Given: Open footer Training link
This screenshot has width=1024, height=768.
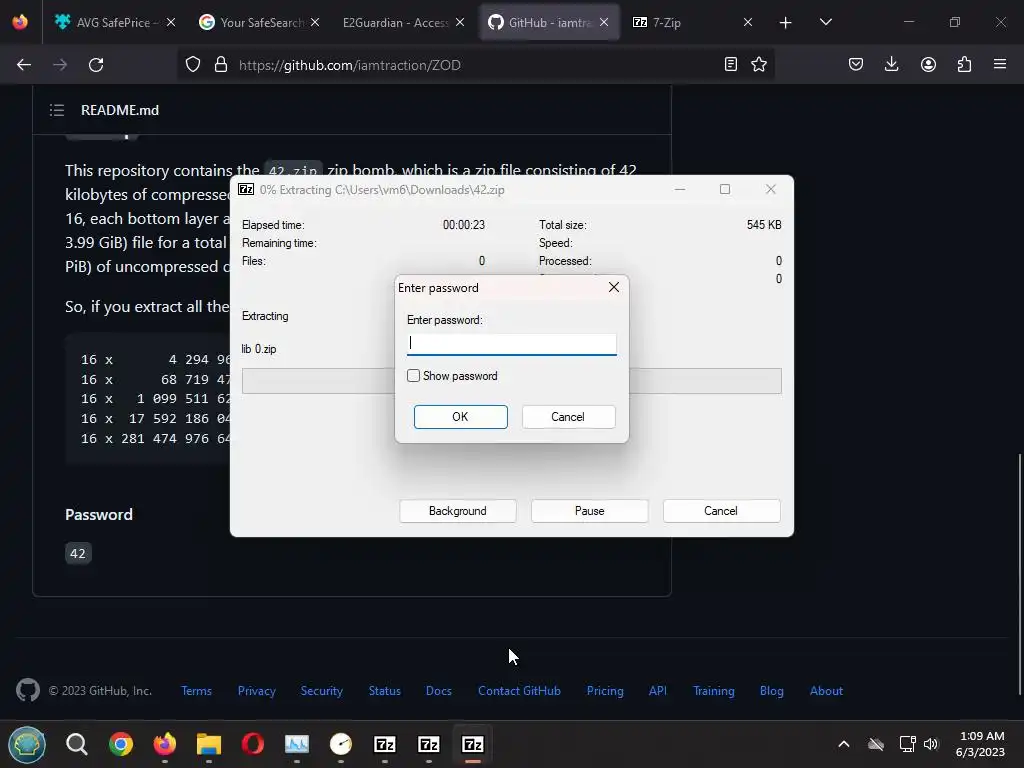Looking at the screenshot, I should click(713, 691).
